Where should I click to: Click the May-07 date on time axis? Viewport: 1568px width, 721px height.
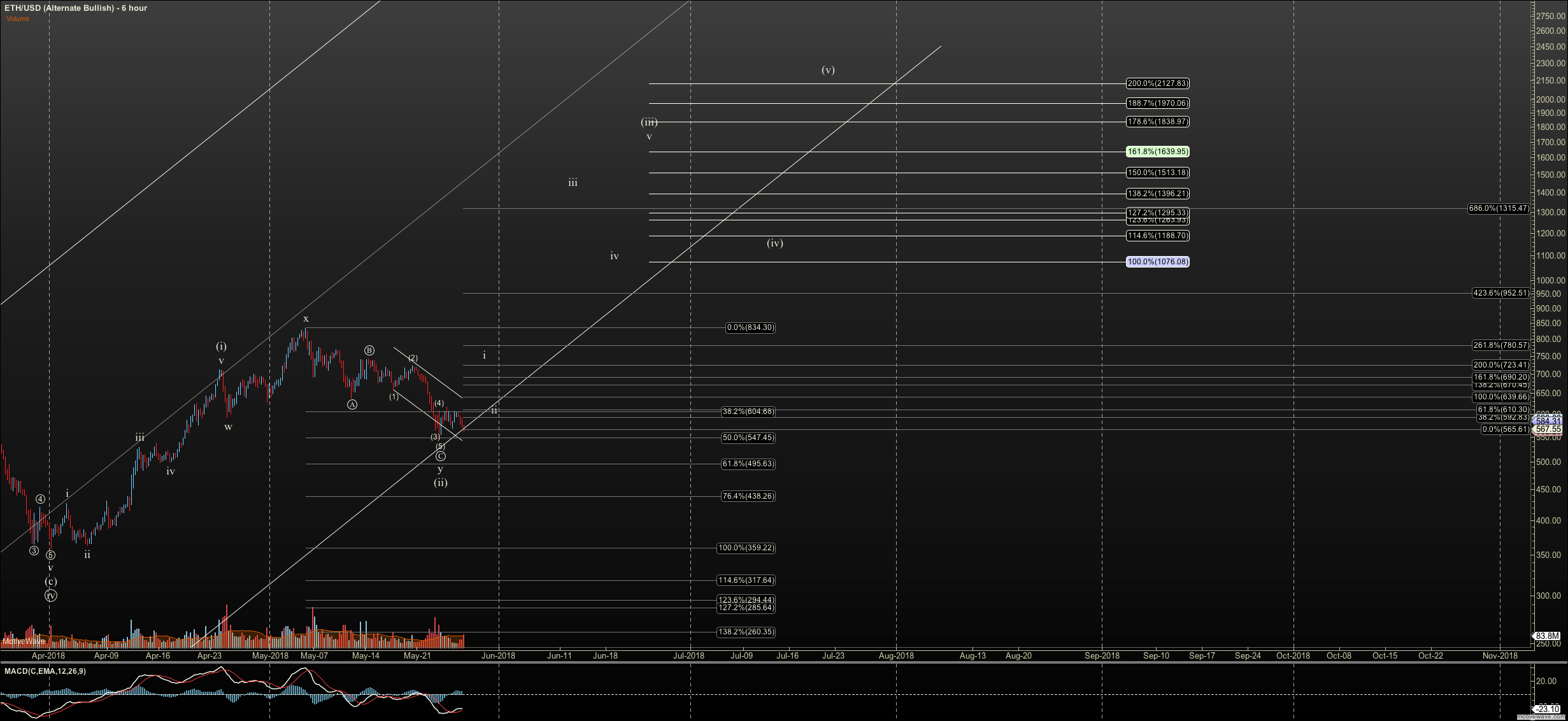click(314, 655)
